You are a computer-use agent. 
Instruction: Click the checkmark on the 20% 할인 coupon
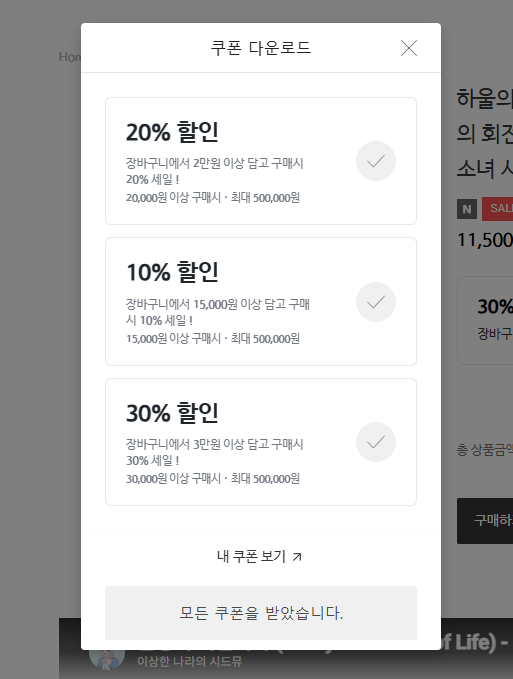(376, 161)
